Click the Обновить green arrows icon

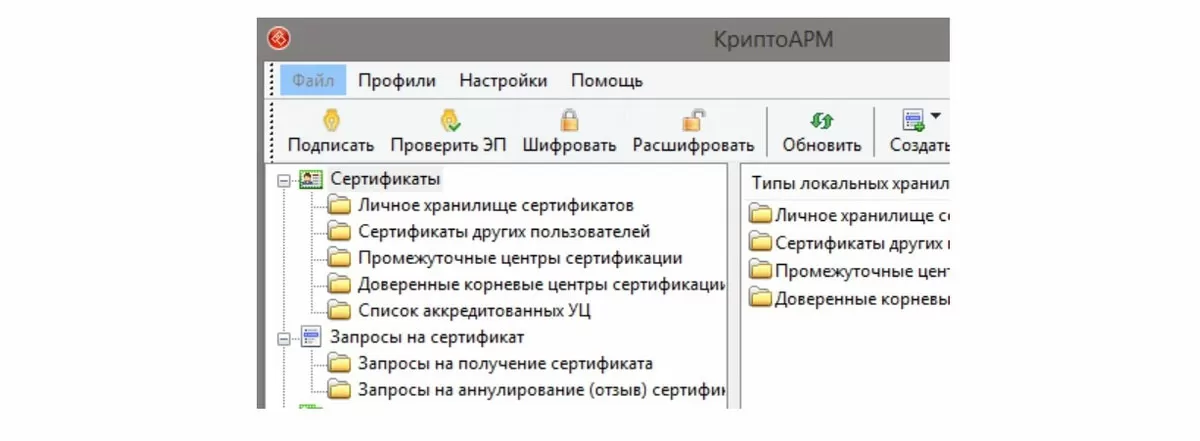coord(821,121)
